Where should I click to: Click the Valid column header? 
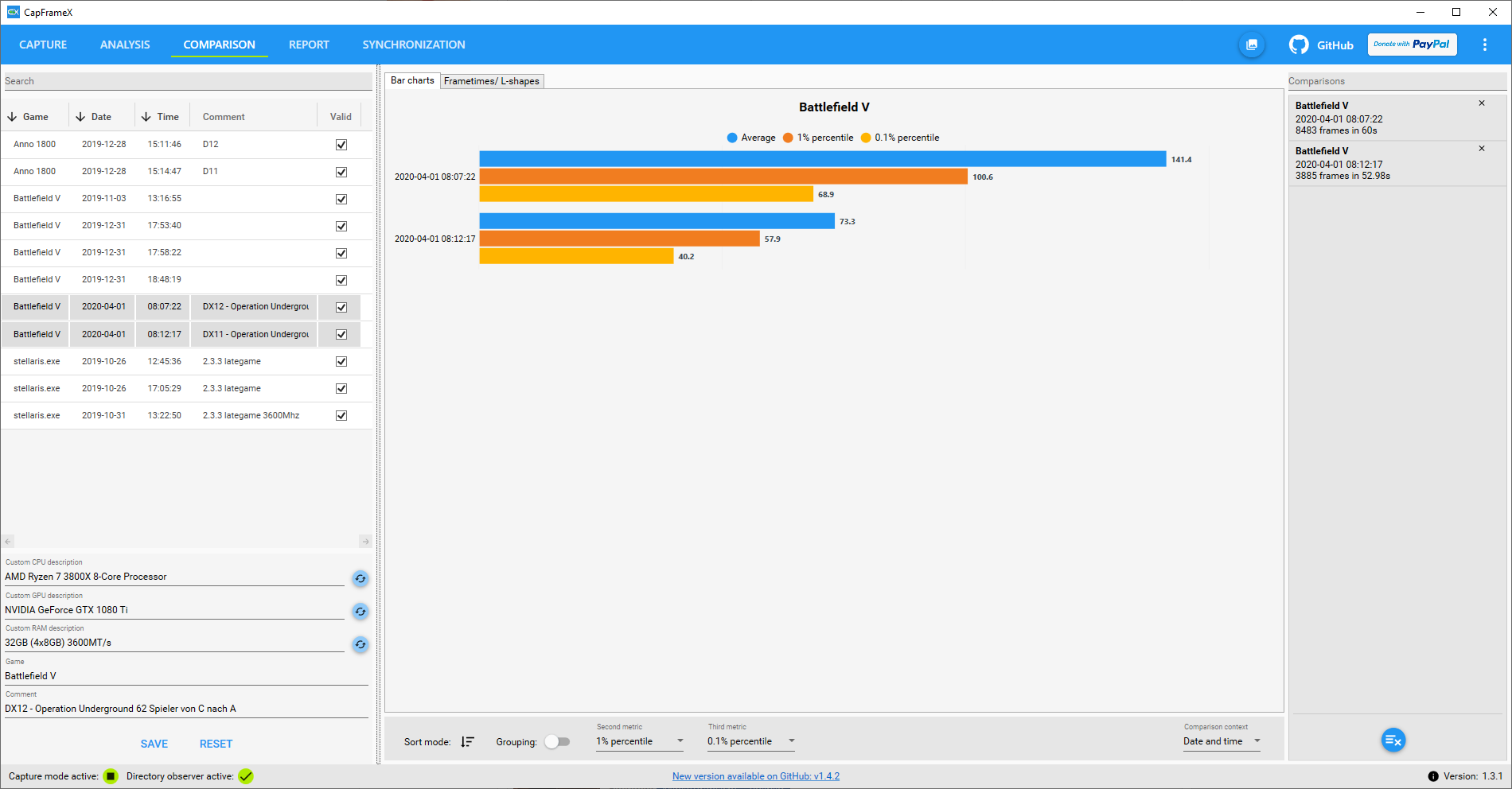click(341, 117)
